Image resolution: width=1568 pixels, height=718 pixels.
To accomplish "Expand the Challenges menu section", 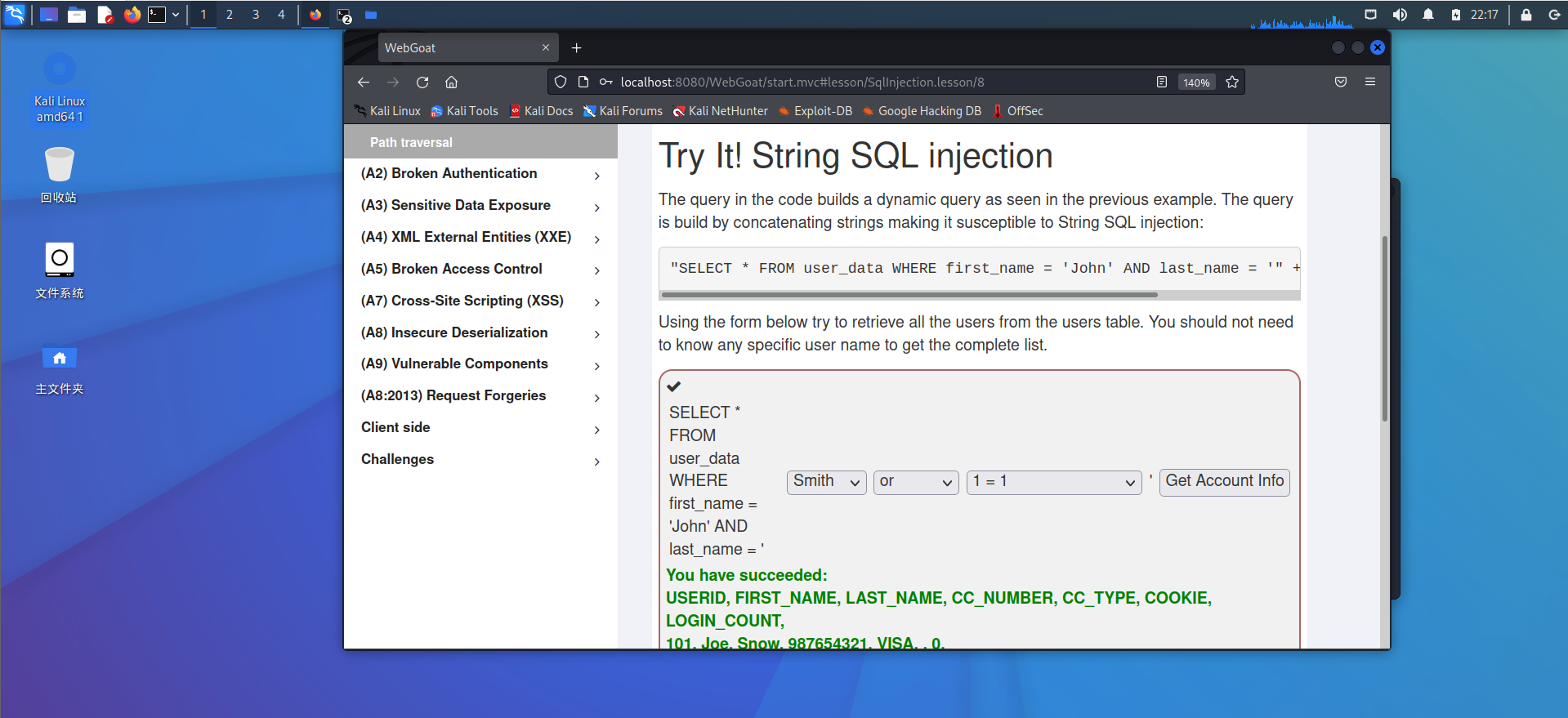I will (480, 460).
